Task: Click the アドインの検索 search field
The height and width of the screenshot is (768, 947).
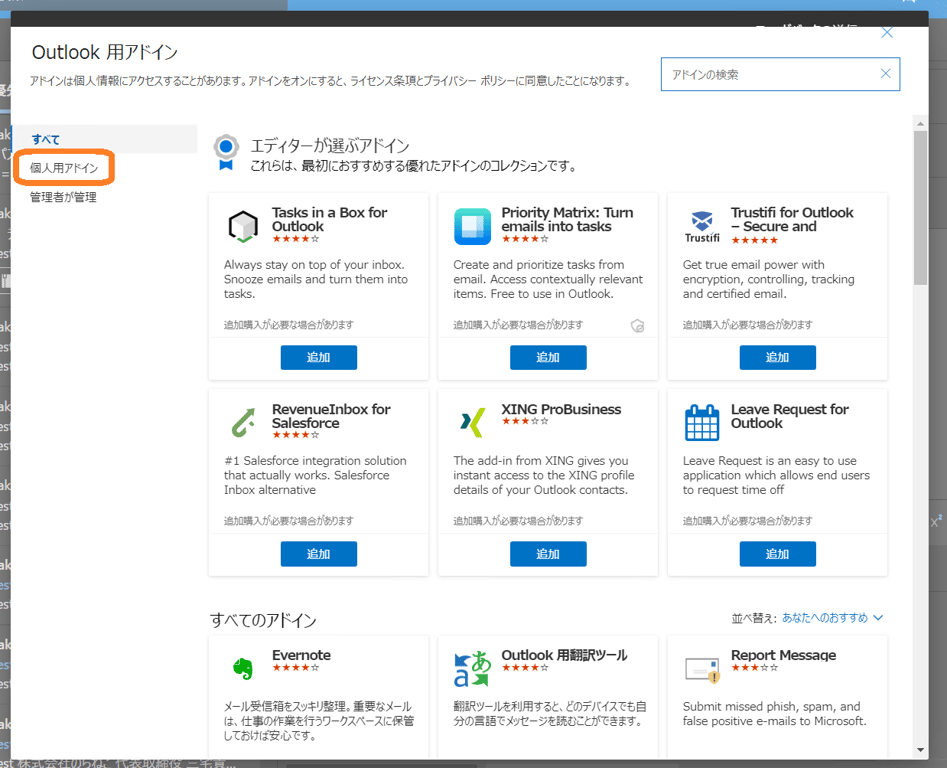Action: point(770,74)
